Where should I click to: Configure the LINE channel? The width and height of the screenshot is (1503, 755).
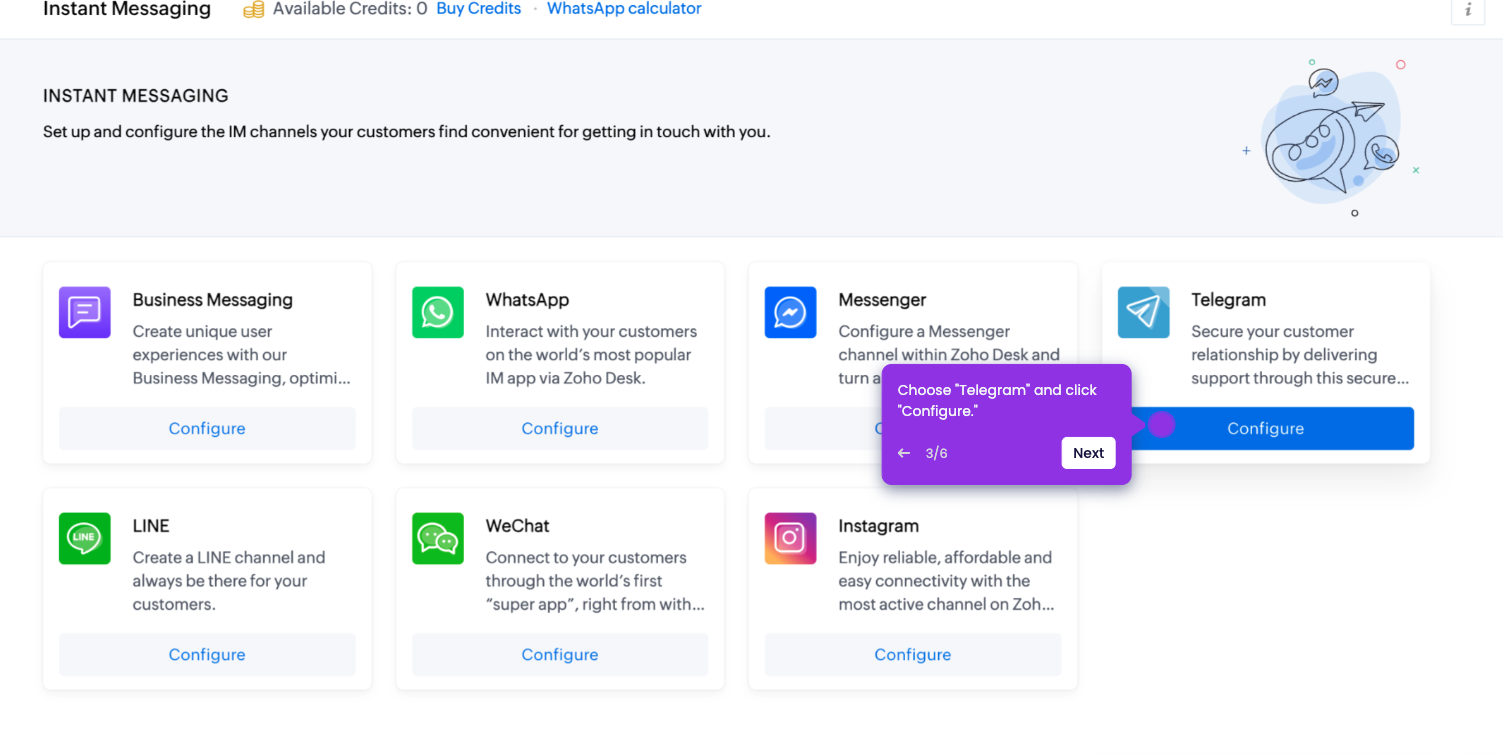pos(207,654)
